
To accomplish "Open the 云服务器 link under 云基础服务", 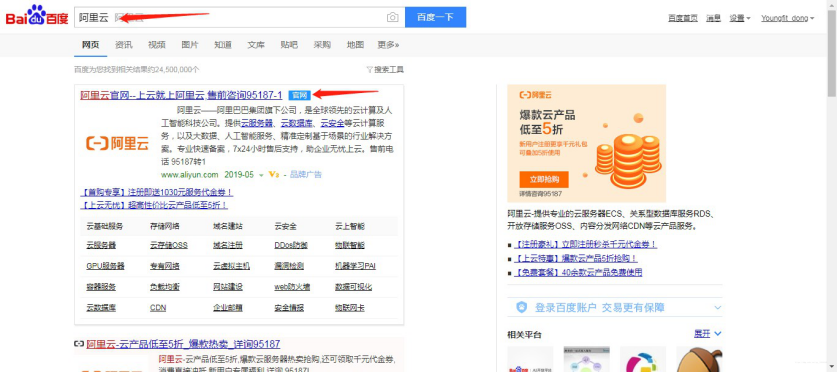I will pos(101,245).
